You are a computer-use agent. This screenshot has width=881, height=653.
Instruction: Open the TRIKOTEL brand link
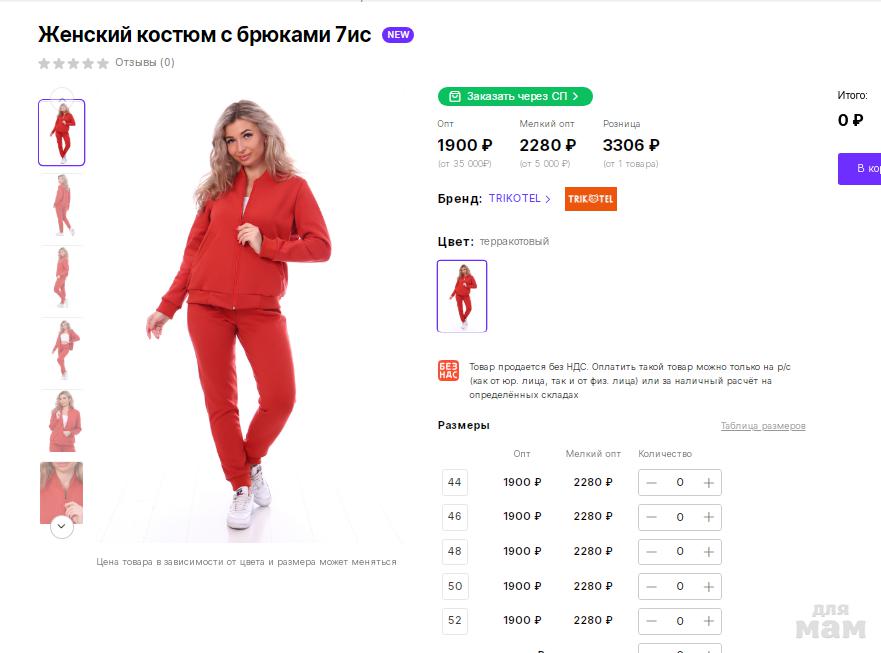[519, 199]
